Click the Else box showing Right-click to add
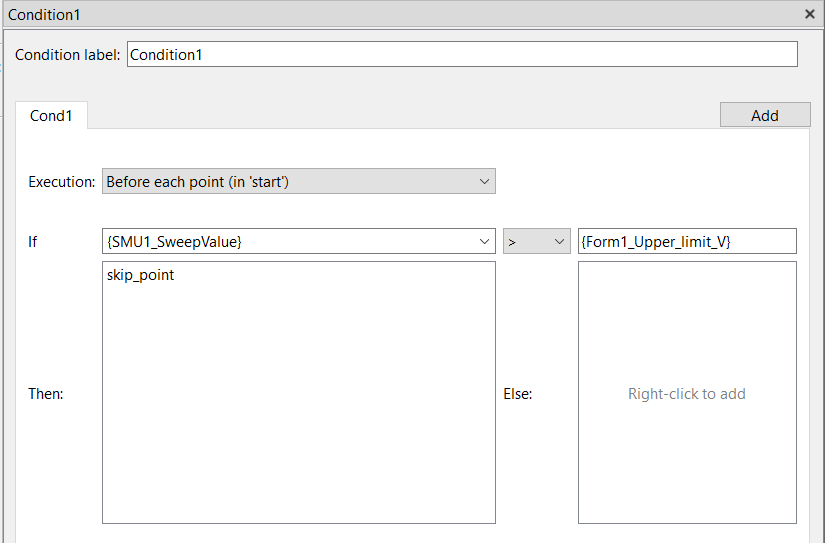This screenshot has height=543, width=825. (x=687, y=393)
